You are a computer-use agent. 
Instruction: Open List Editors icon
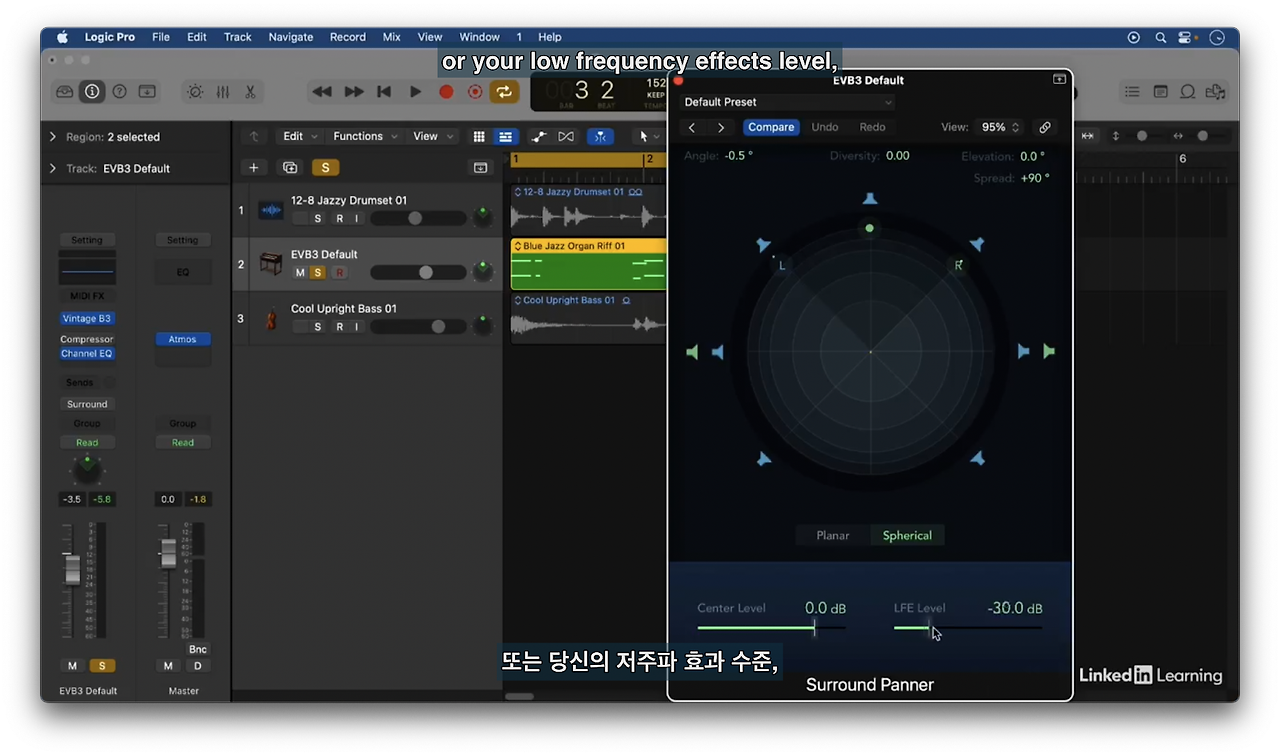[x=1132, y=91]
